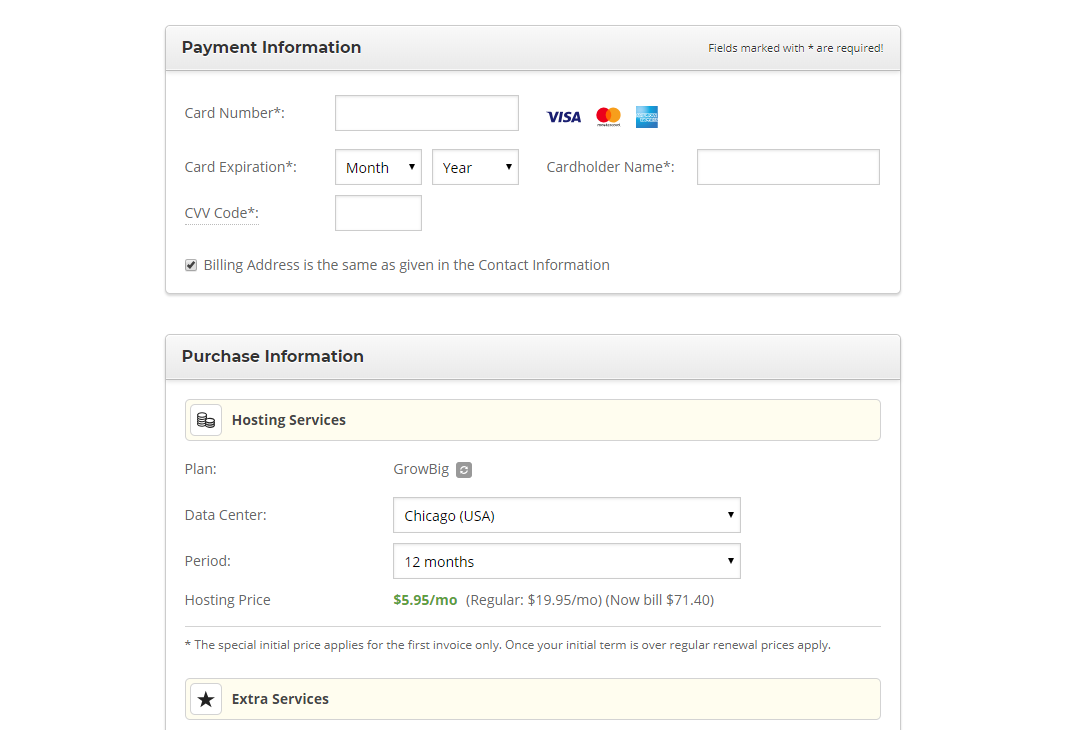This screenshot has width=1081, height=730.
Task: Open the Period dropdown set to 12 months
Action: pyautogui.click(x=566, y=561)
